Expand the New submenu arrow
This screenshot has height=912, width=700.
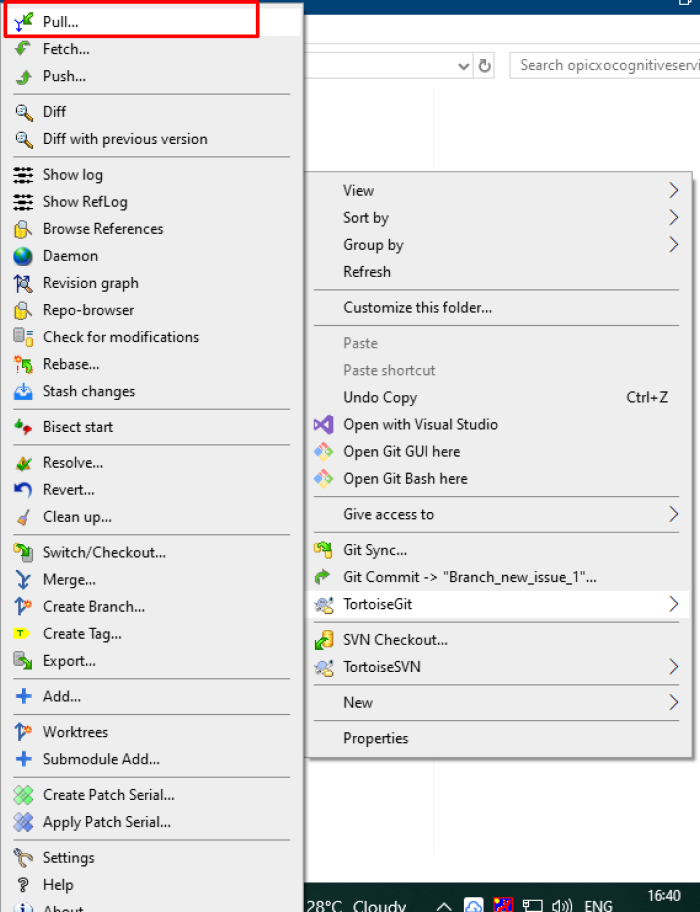673,703
